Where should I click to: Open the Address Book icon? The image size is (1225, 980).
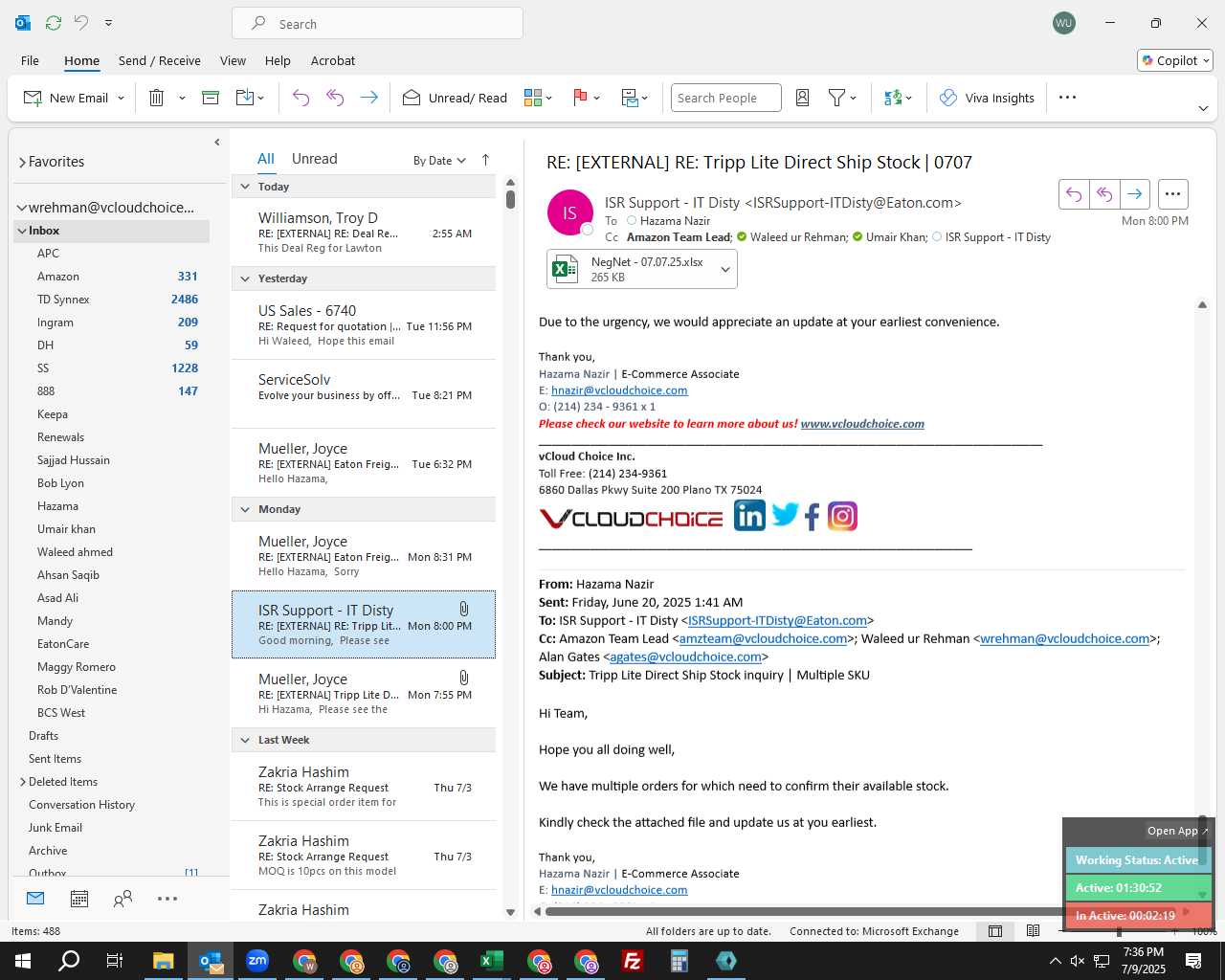click(x=803, y=98)
